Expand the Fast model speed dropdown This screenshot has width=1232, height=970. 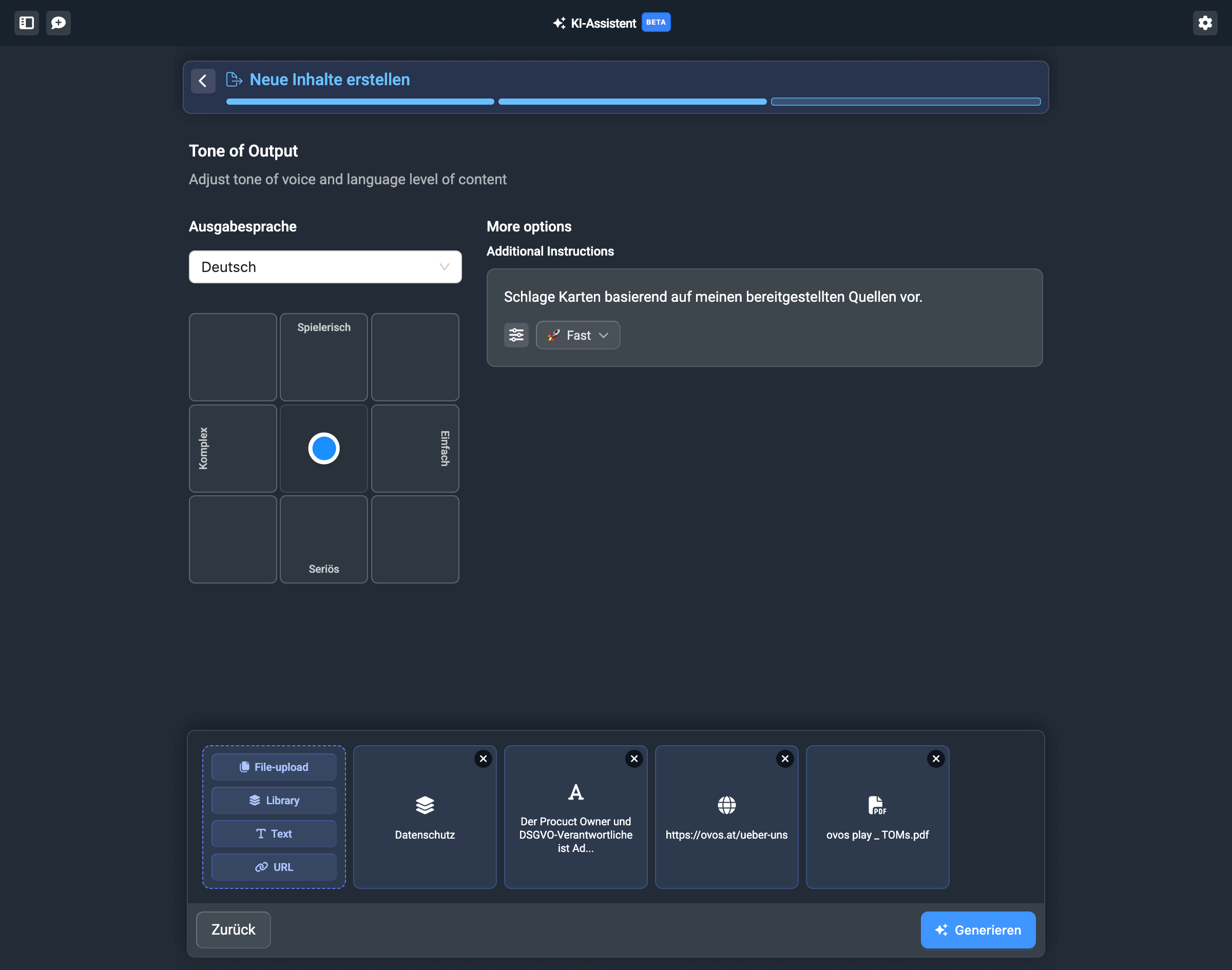(x=577, y=335)
